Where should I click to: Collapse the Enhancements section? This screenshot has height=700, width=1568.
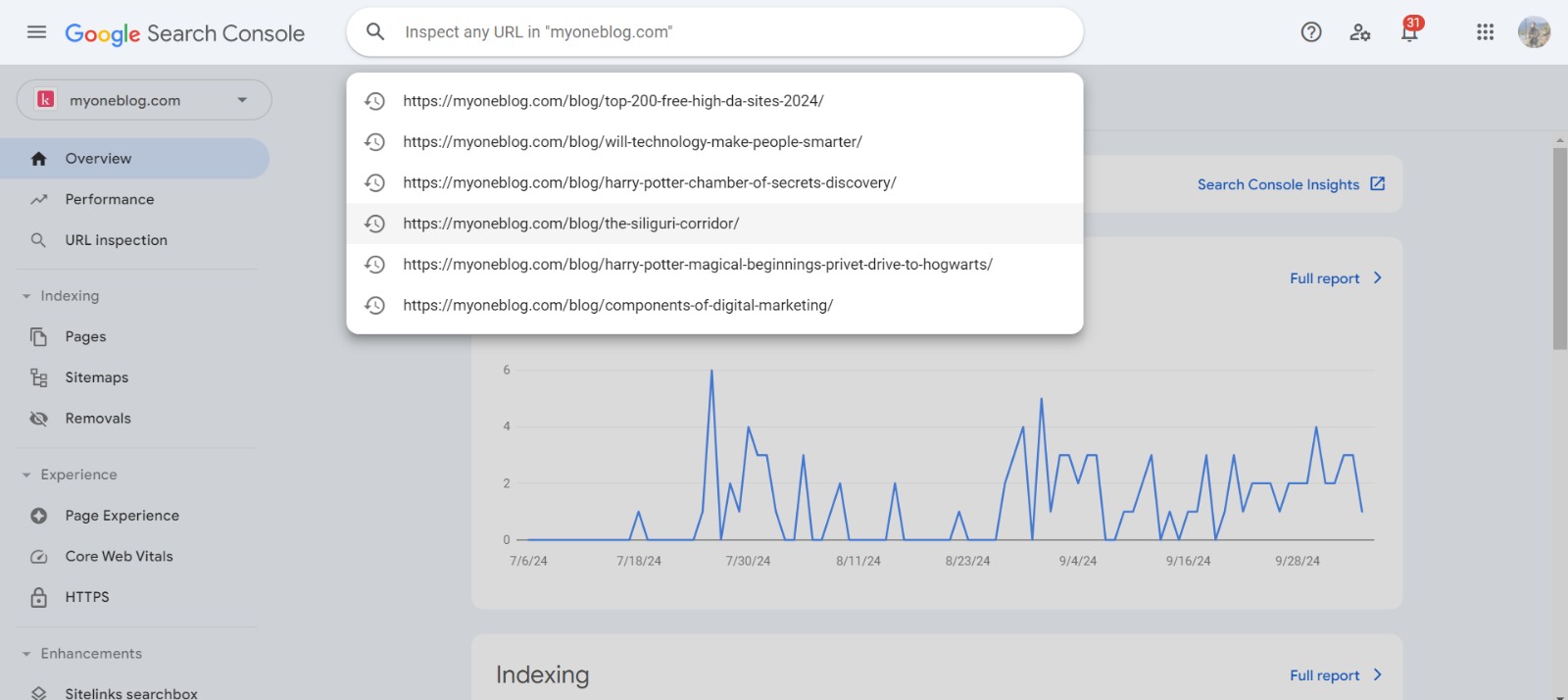click(26, 654)
